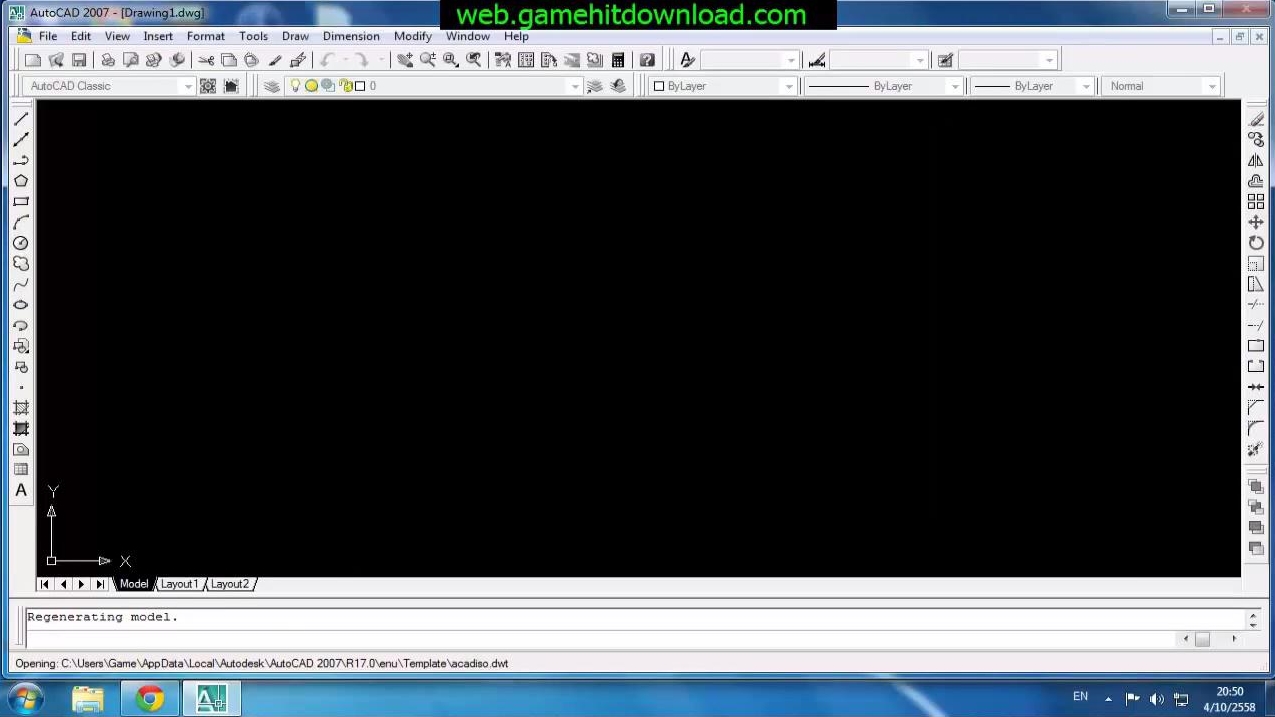This screenshot has height=717, width=1275.
Task: Select the Mirror tool
Action: tap(1256, 160)
